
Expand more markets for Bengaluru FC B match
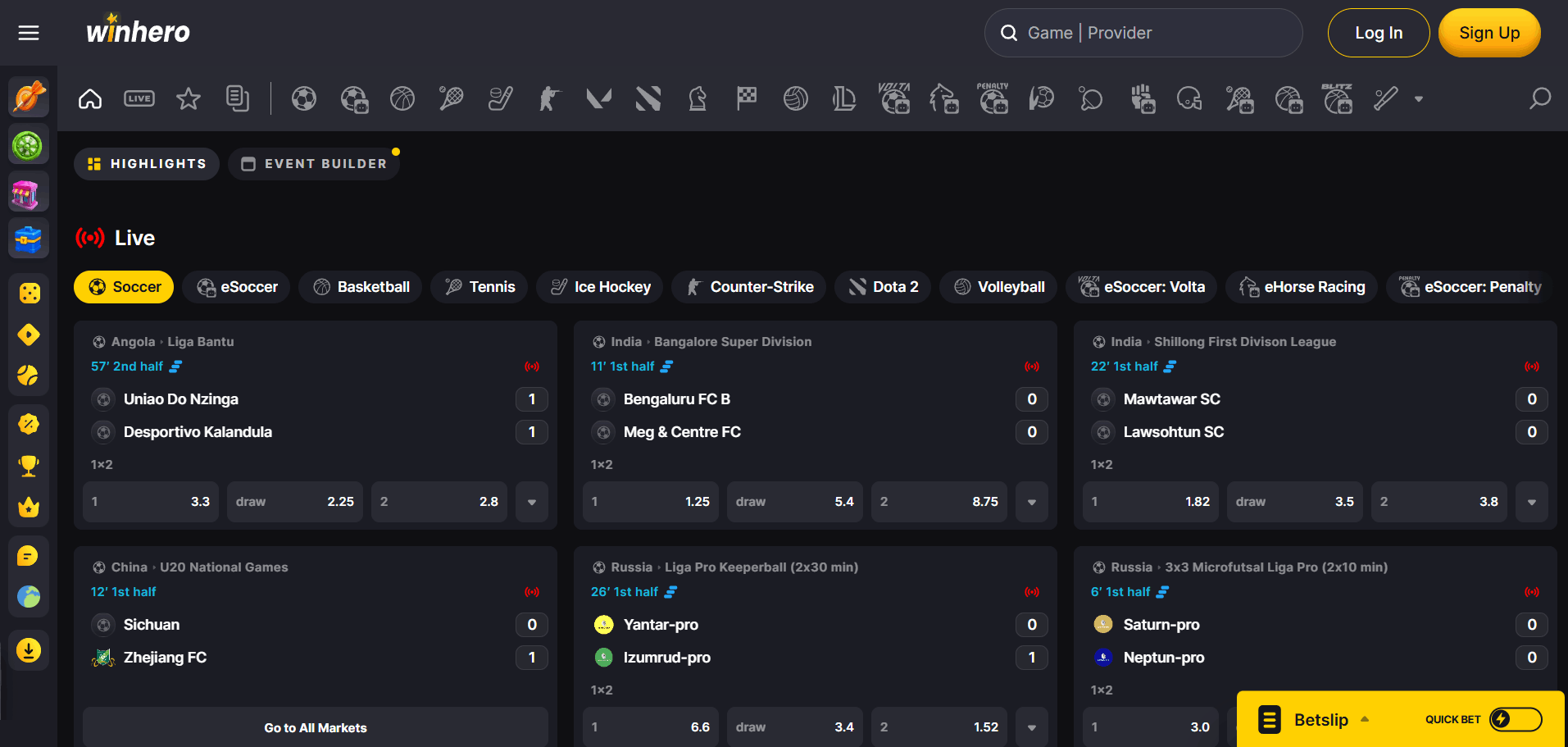[1032, 502]
